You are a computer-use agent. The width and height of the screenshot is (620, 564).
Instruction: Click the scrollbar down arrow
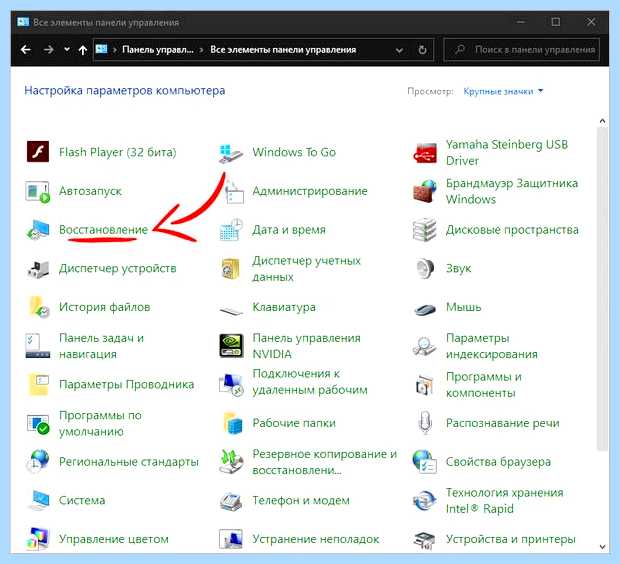[x=602, y=547]
